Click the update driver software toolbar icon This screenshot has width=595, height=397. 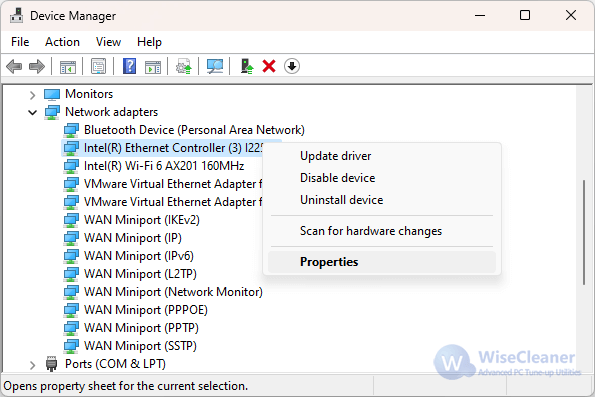(x=184, y=66)
